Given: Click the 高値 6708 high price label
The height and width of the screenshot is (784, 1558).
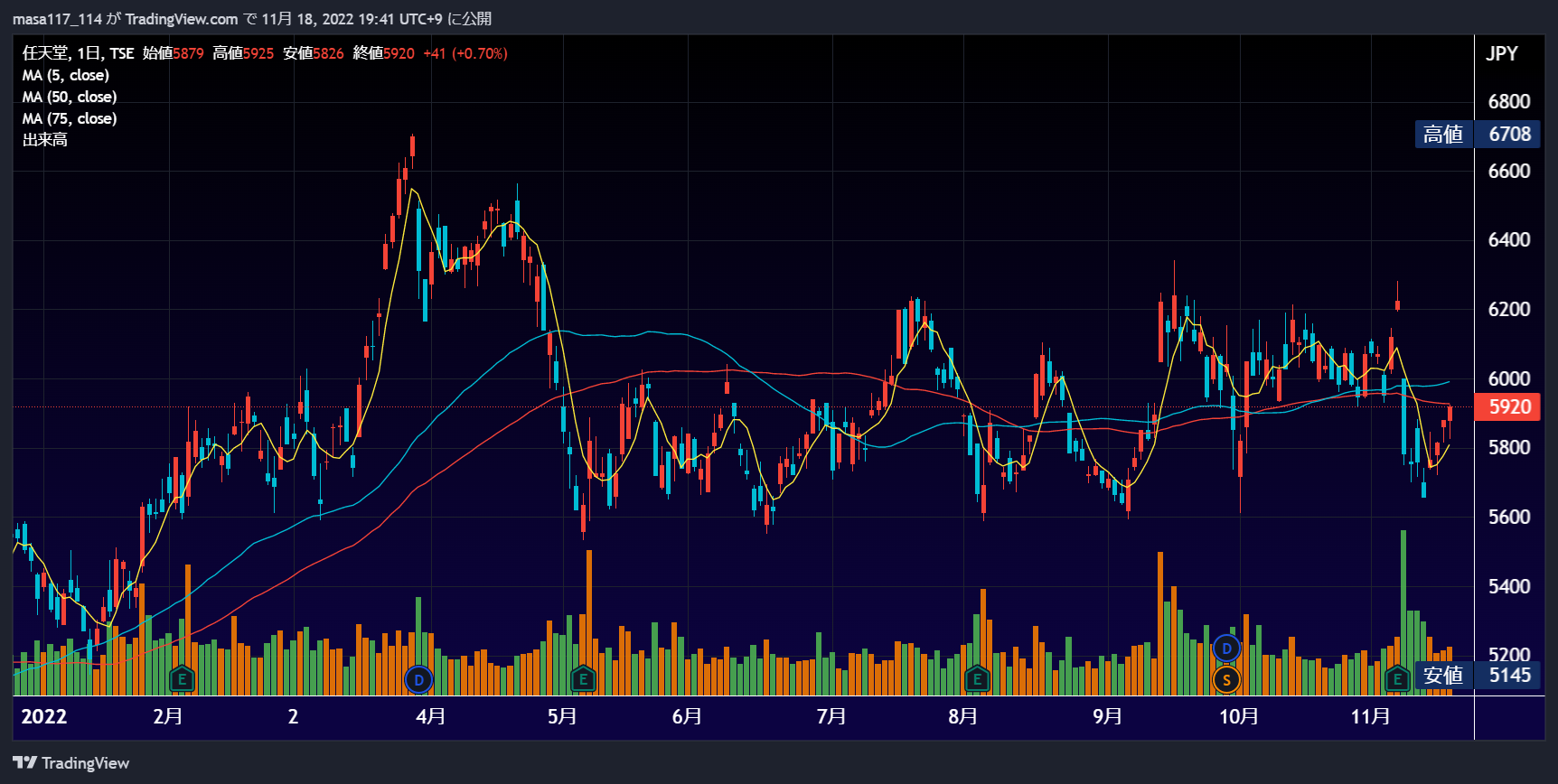Looking at the screenshot, I should (1478, 134).
